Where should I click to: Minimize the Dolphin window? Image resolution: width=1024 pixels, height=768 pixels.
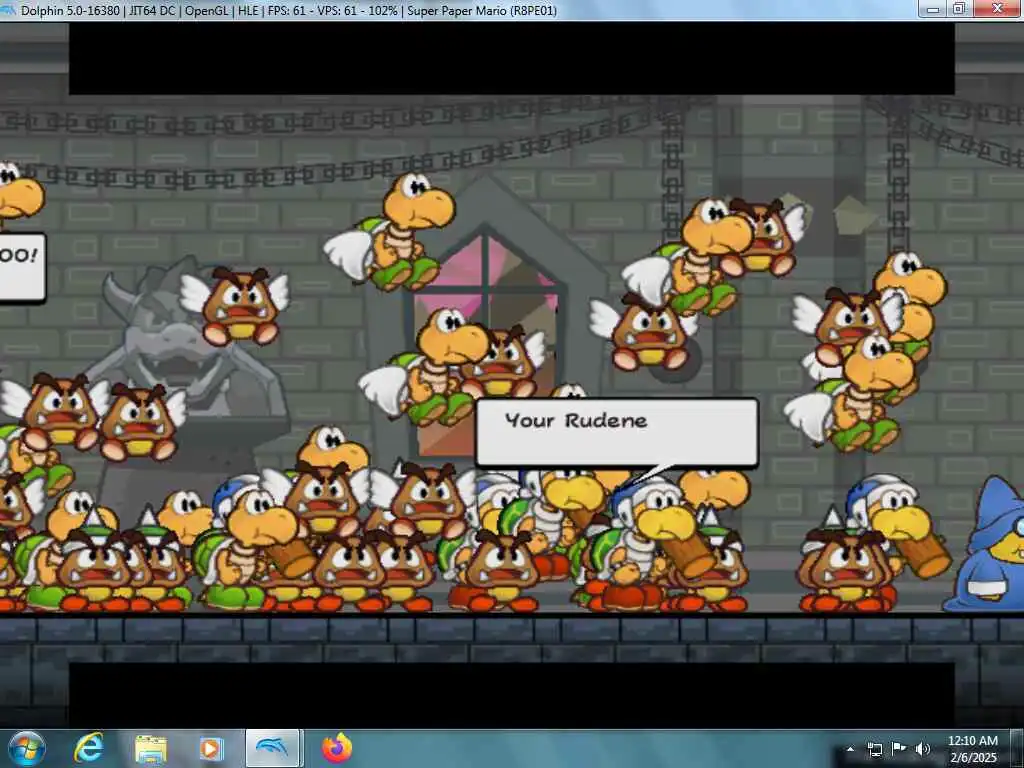[933, 9]
